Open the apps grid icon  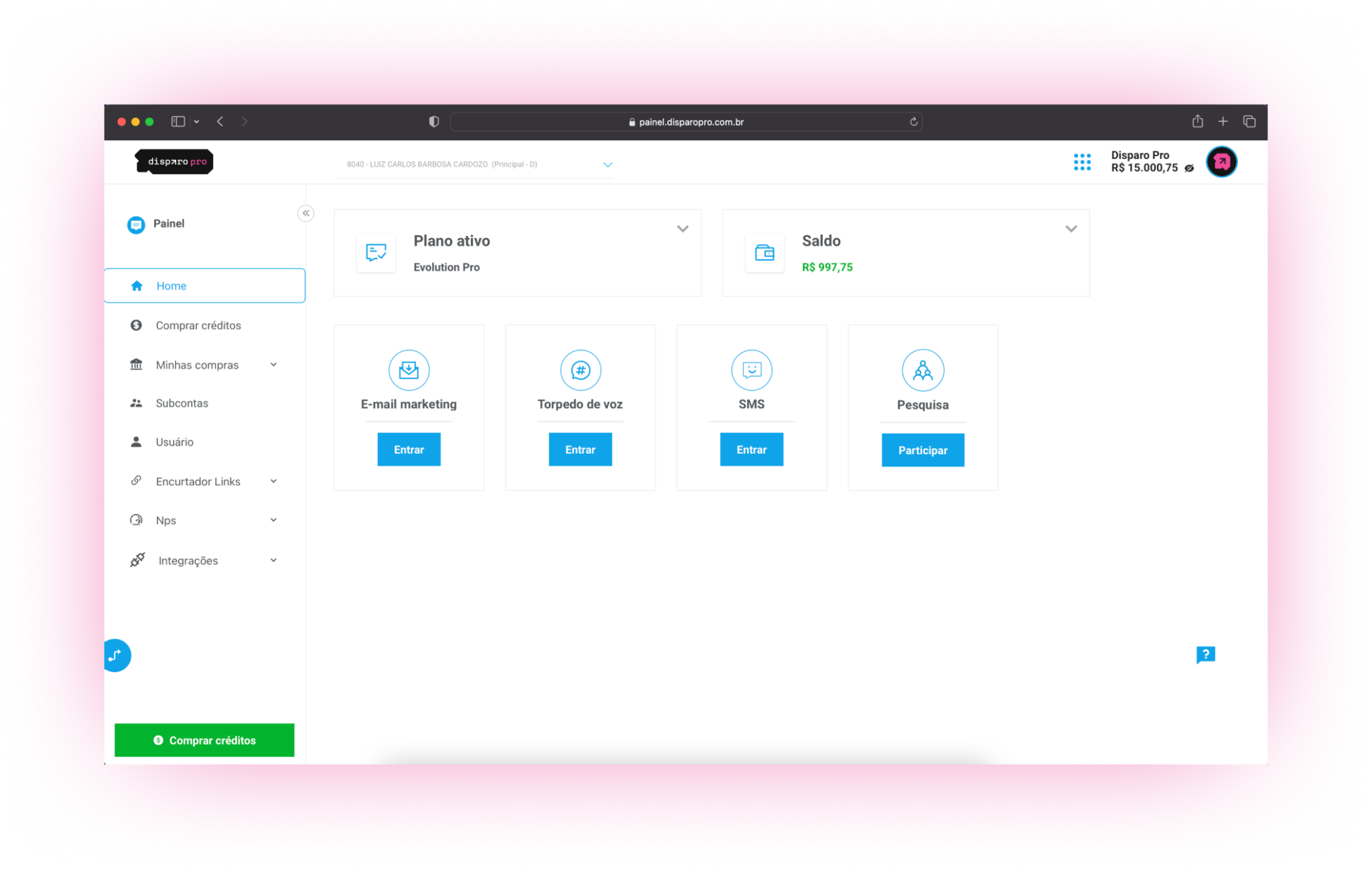click(x=1082, y=162)
